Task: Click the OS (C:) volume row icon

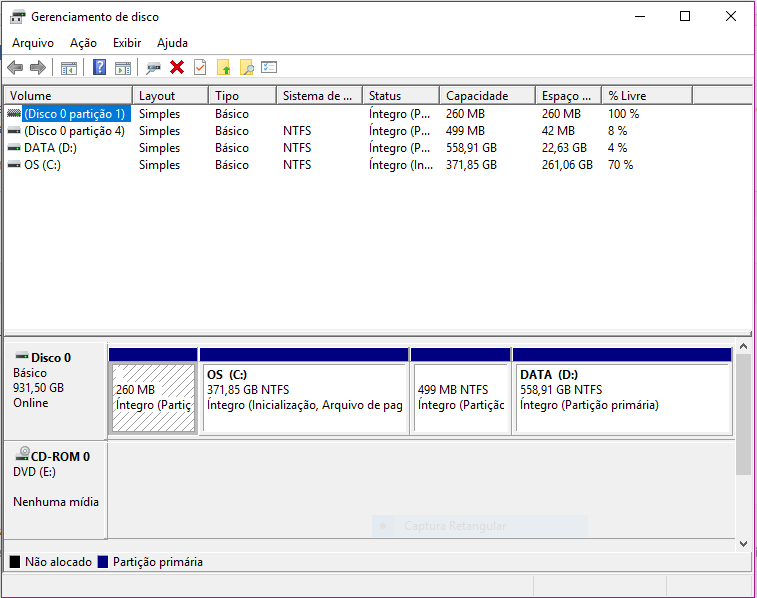Action: click(14, 165)
